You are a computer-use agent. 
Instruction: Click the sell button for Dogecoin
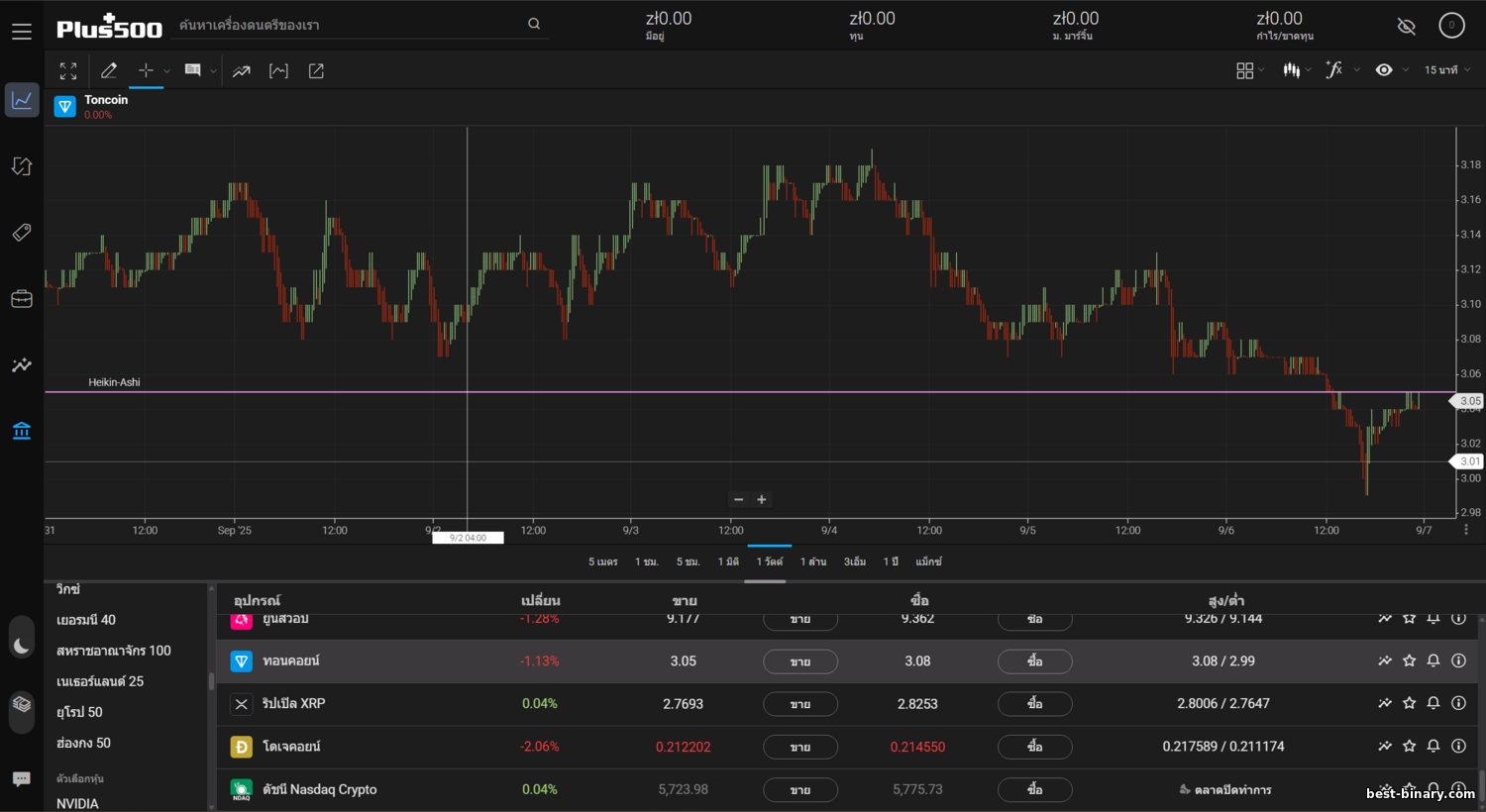799,747
